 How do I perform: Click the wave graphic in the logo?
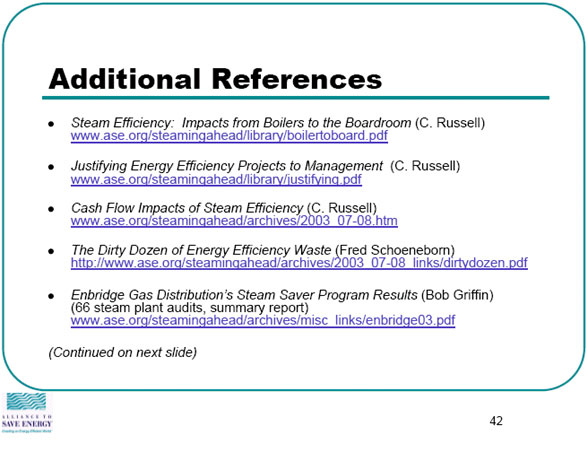click(27, 401)
